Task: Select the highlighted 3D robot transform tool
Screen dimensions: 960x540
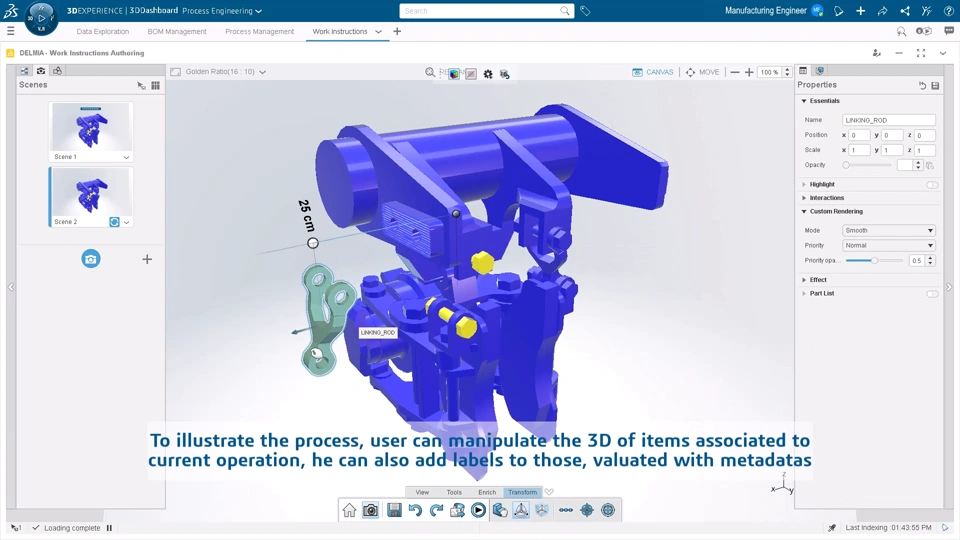Action: (x=521, y=510)
